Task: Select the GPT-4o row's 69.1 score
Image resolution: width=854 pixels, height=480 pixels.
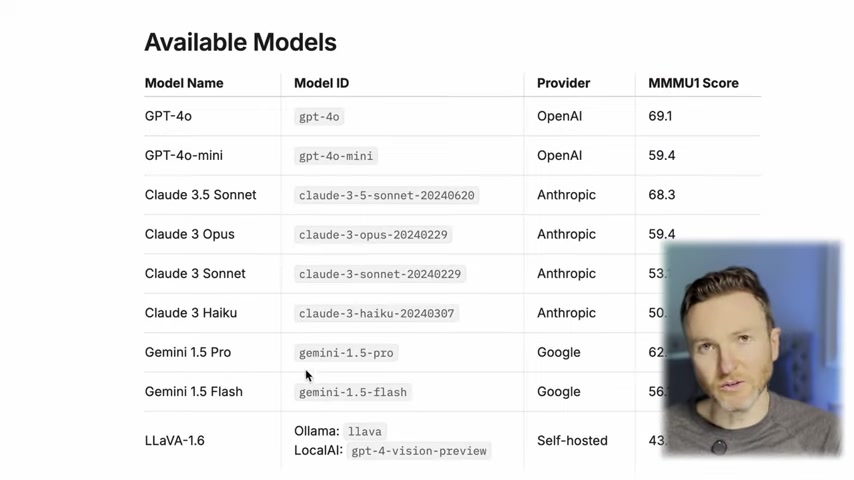Action: (x=660, y=116)
